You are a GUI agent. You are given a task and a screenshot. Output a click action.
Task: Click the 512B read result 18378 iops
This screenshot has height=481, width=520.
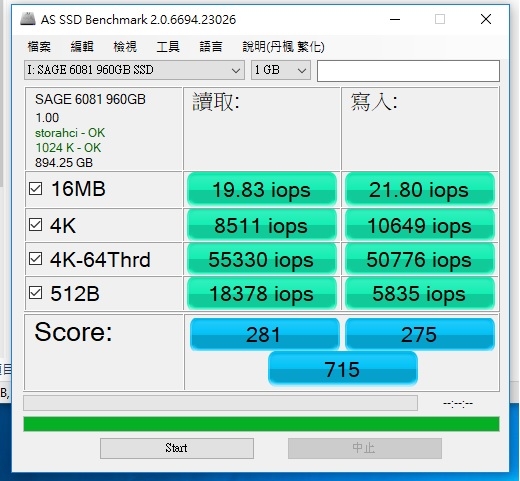[x=262, y=293]
